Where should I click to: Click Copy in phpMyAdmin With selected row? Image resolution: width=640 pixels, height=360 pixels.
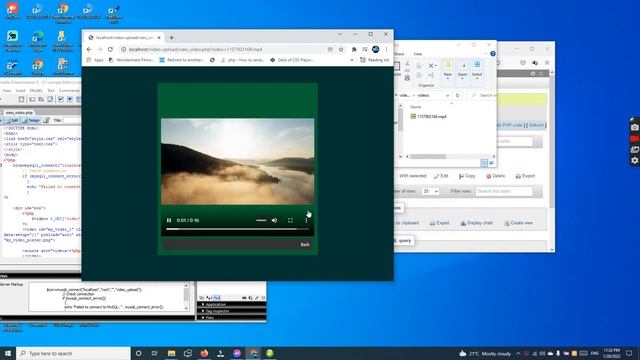[467, 176]
